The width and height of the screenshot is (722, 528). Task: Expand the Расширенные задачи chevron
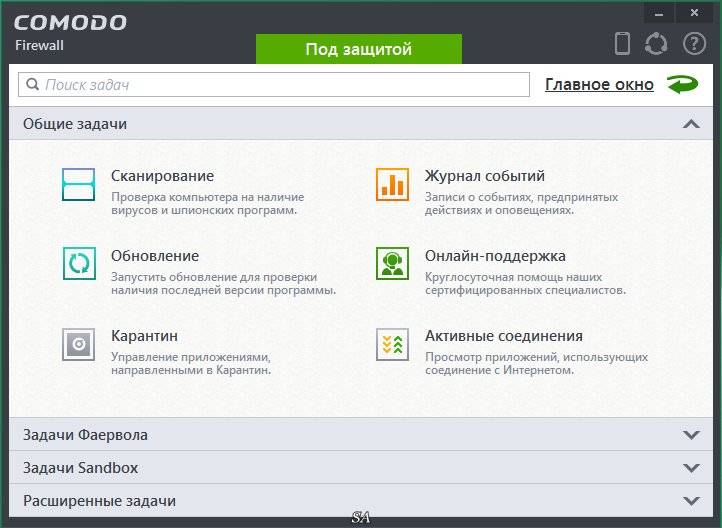(692, 501)
